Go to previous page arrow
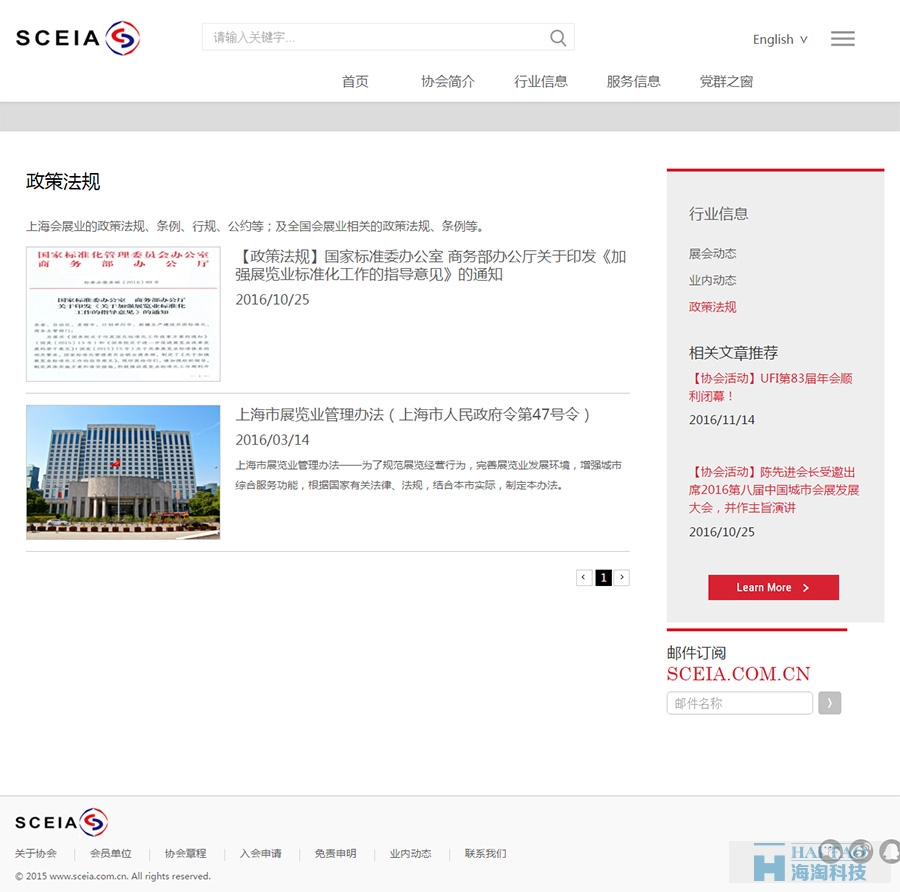This screenshot has width=900, height=892. coord(583,577)
